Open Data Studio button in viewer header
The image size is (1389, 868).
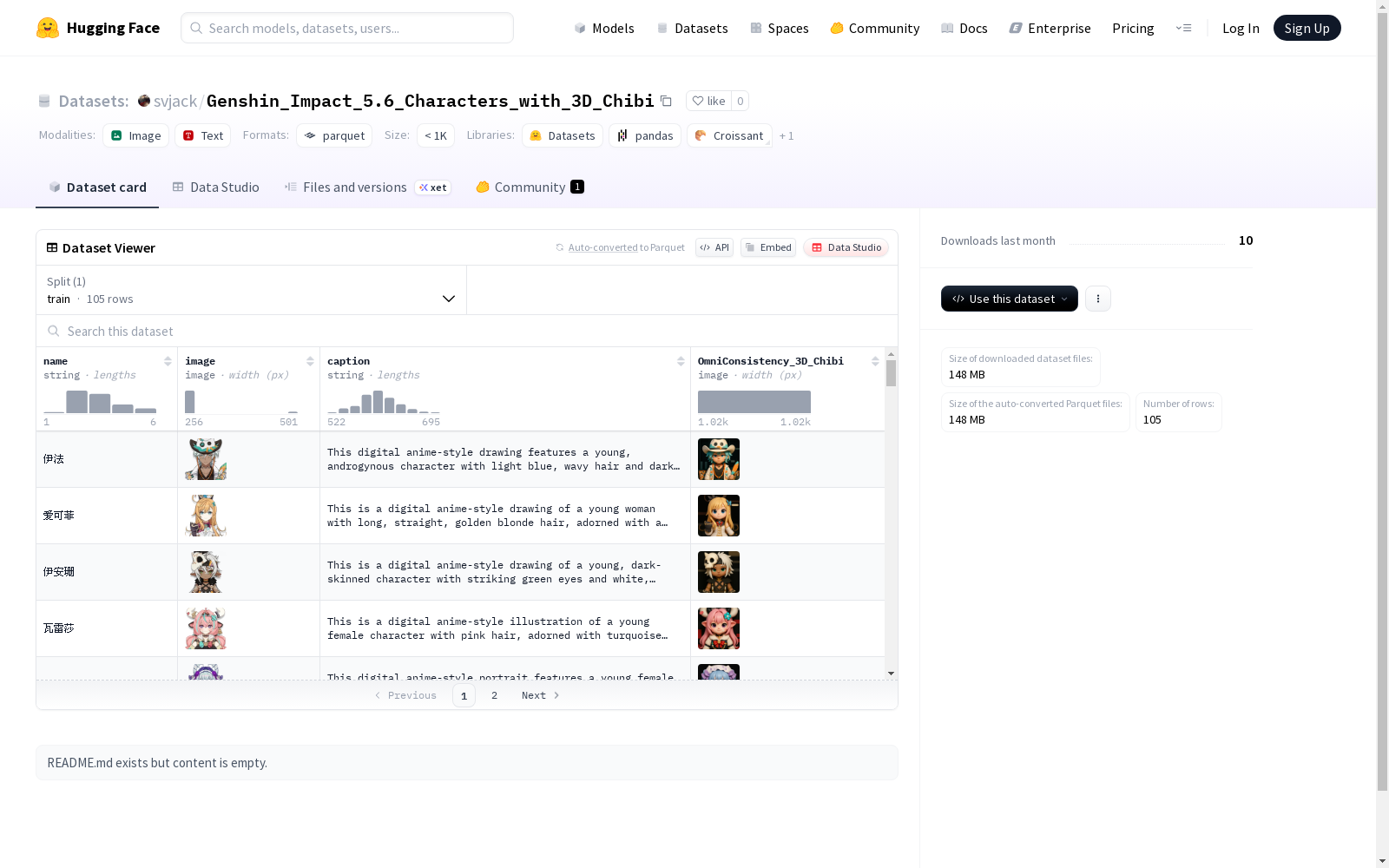click(846, 247)
